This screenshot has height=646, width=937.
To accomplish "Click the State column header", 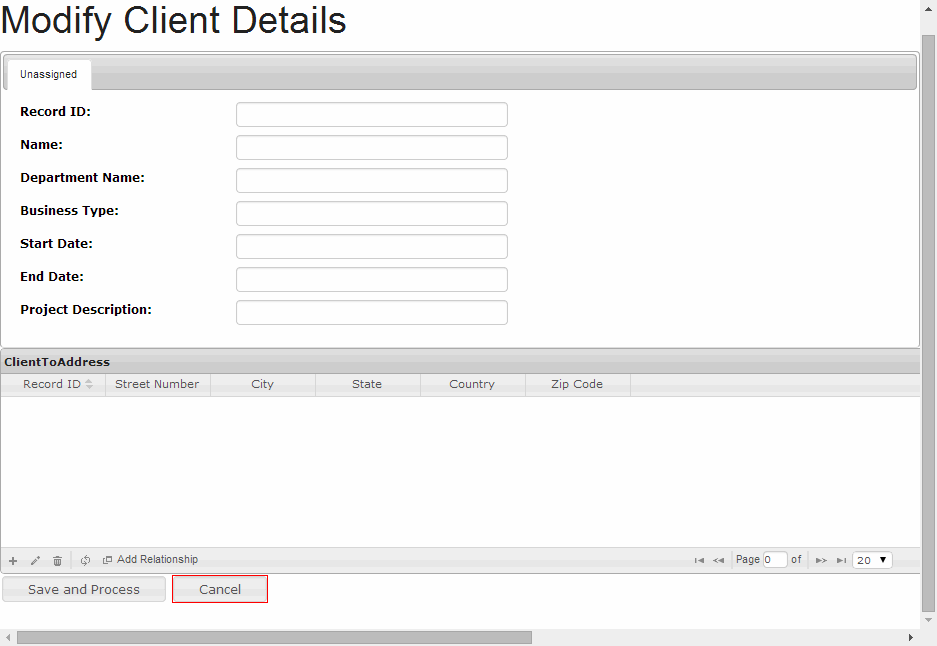I will pos(368,384).
